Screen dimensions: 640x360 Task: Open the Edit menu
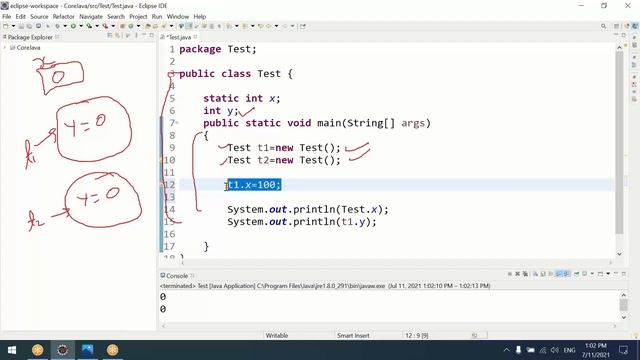20,16
